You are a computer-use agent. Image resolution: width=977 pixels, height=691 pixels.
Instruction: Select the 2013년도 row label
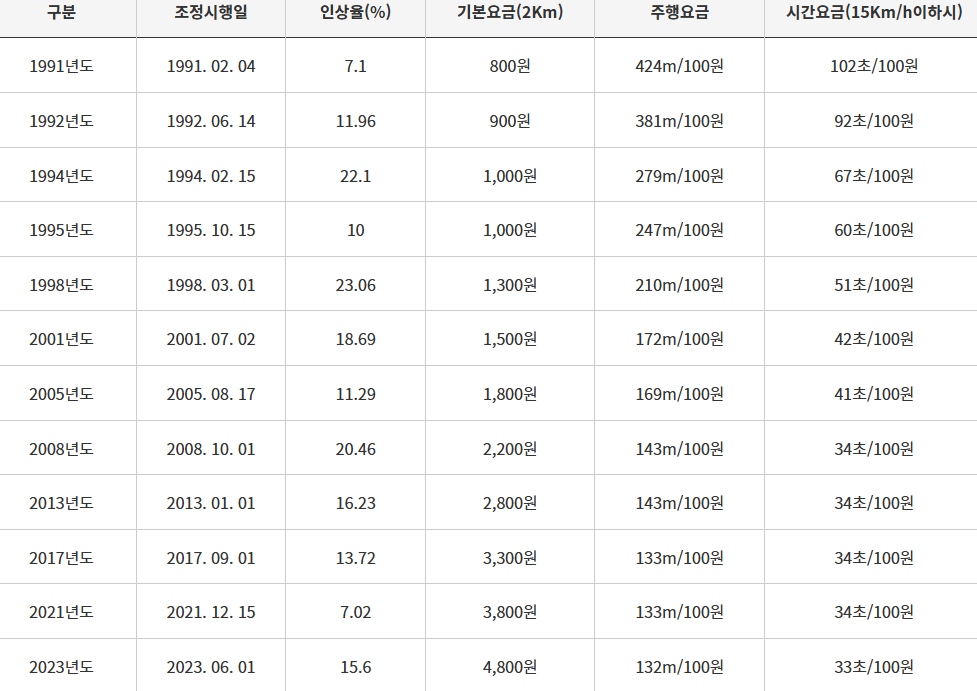click(61, 503)
